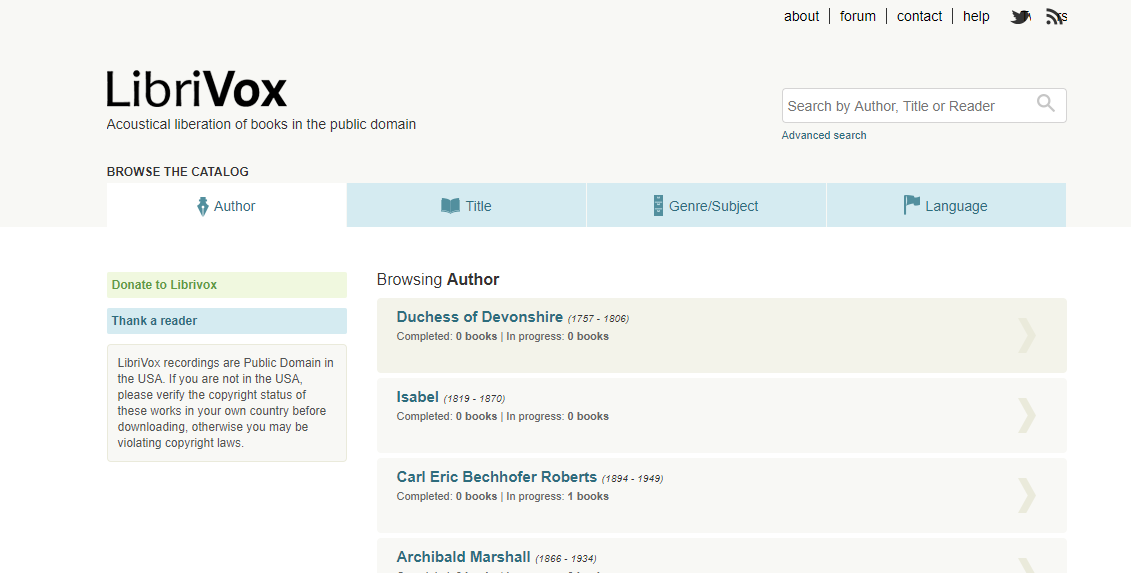Open the LibriVox Twitter icon

[x=1021, y=17]
